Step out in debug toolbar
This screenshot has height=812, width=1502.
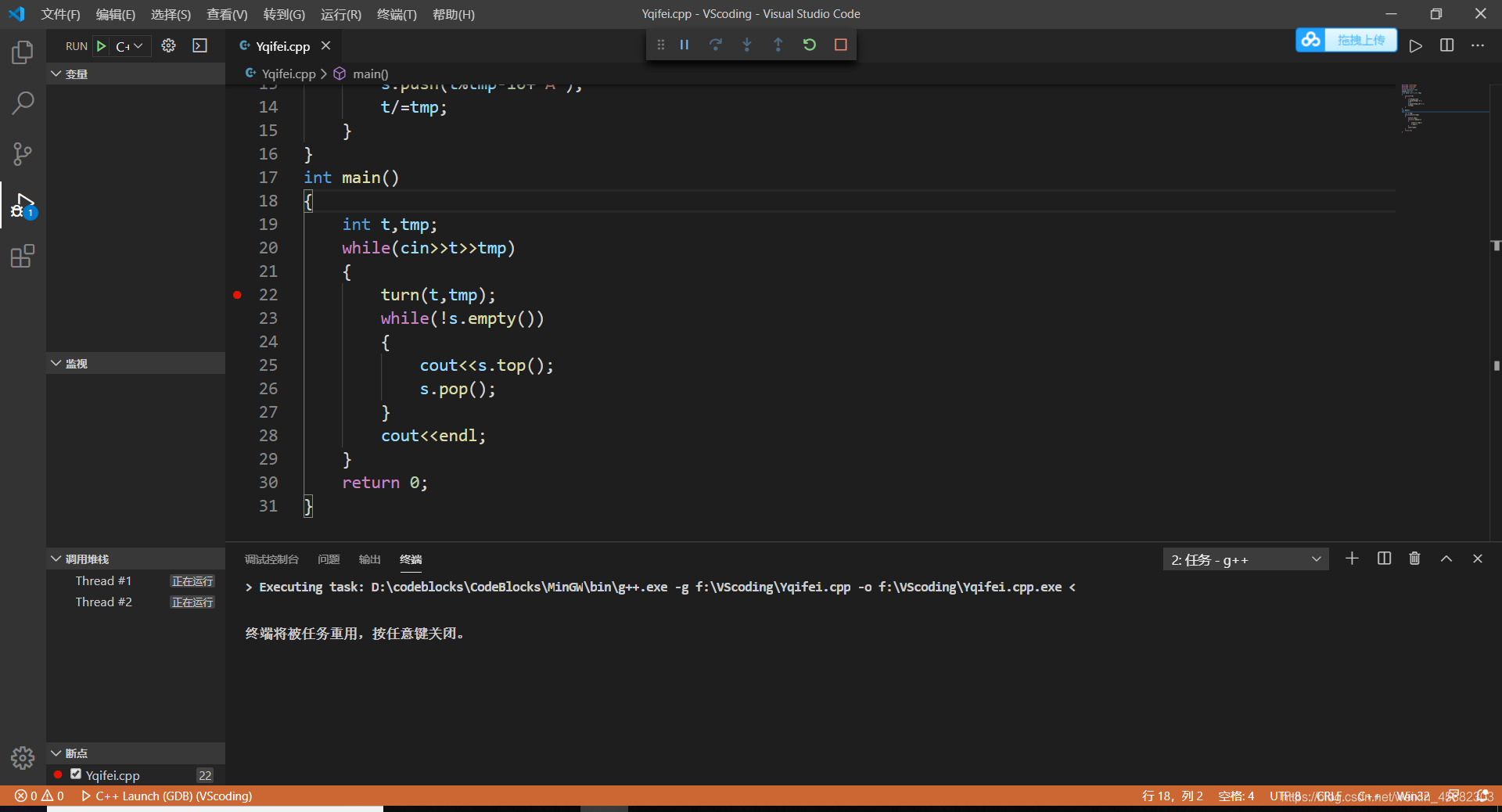[x=778, y=45]
